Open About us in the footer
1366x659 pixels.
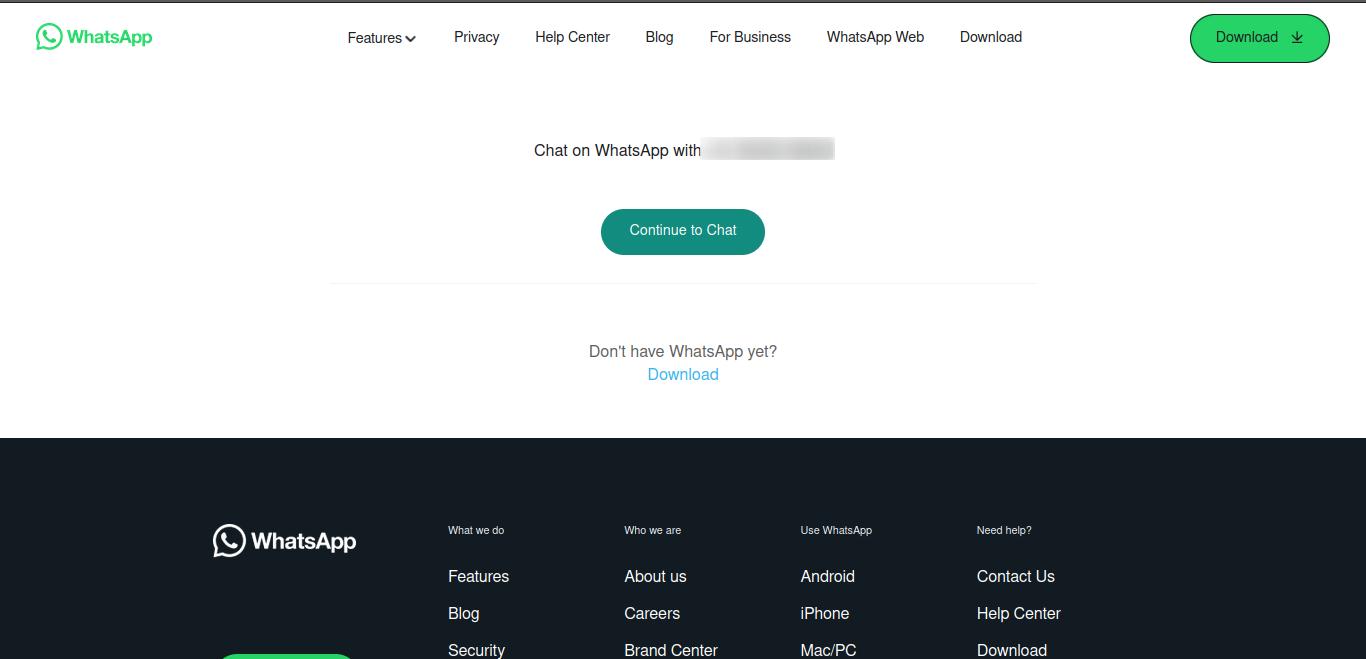tap(655, 576)
